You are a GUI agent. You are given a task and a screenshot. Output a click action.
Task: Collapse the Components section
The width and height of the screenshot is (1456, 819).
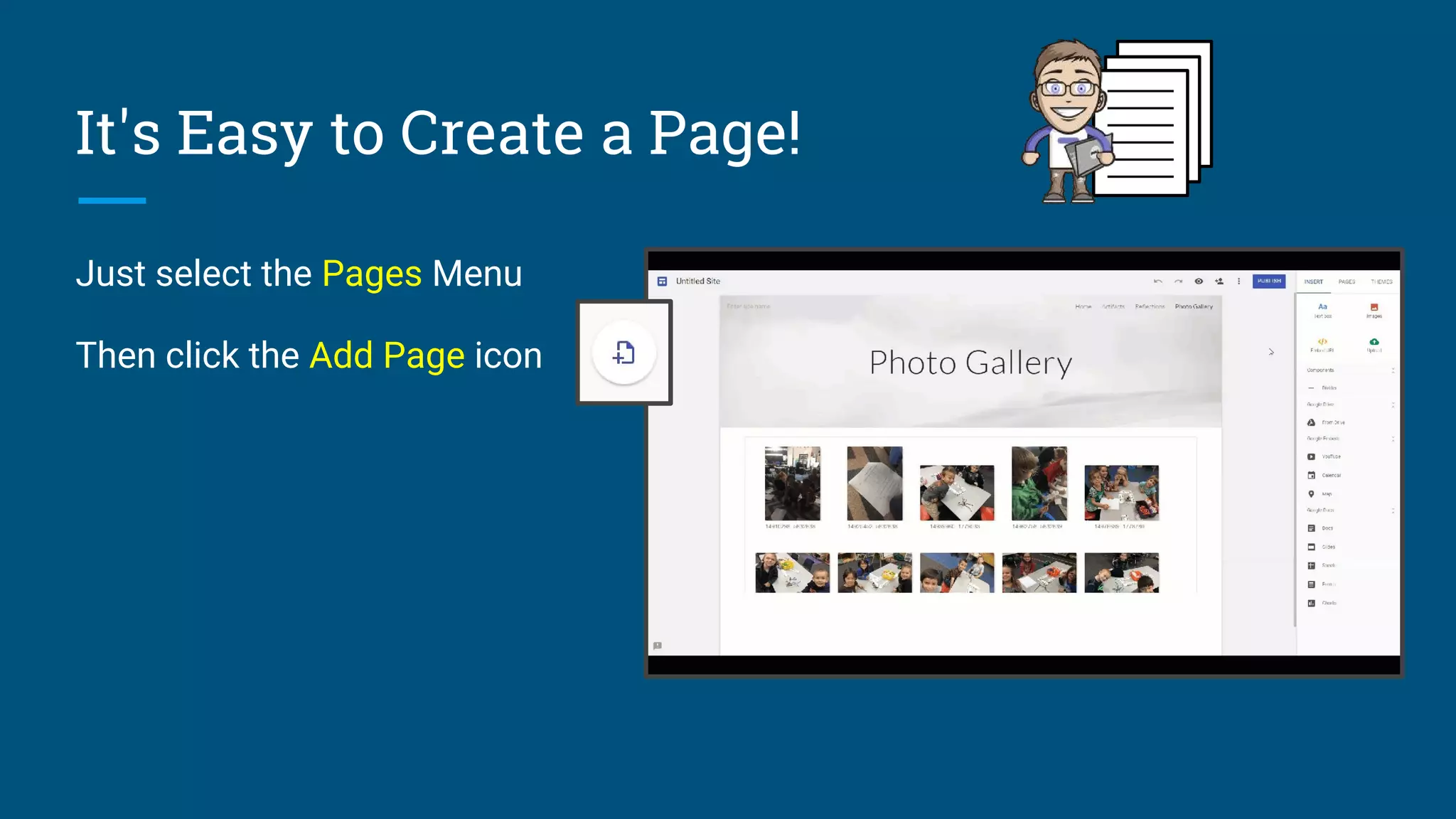pyautogui.click(x=1393, y=370)
